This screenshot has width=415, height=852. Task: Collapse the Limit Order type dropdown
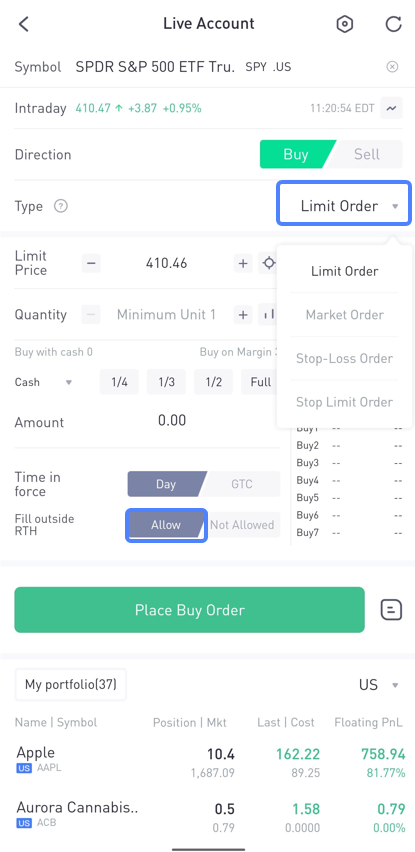point(344,206)
